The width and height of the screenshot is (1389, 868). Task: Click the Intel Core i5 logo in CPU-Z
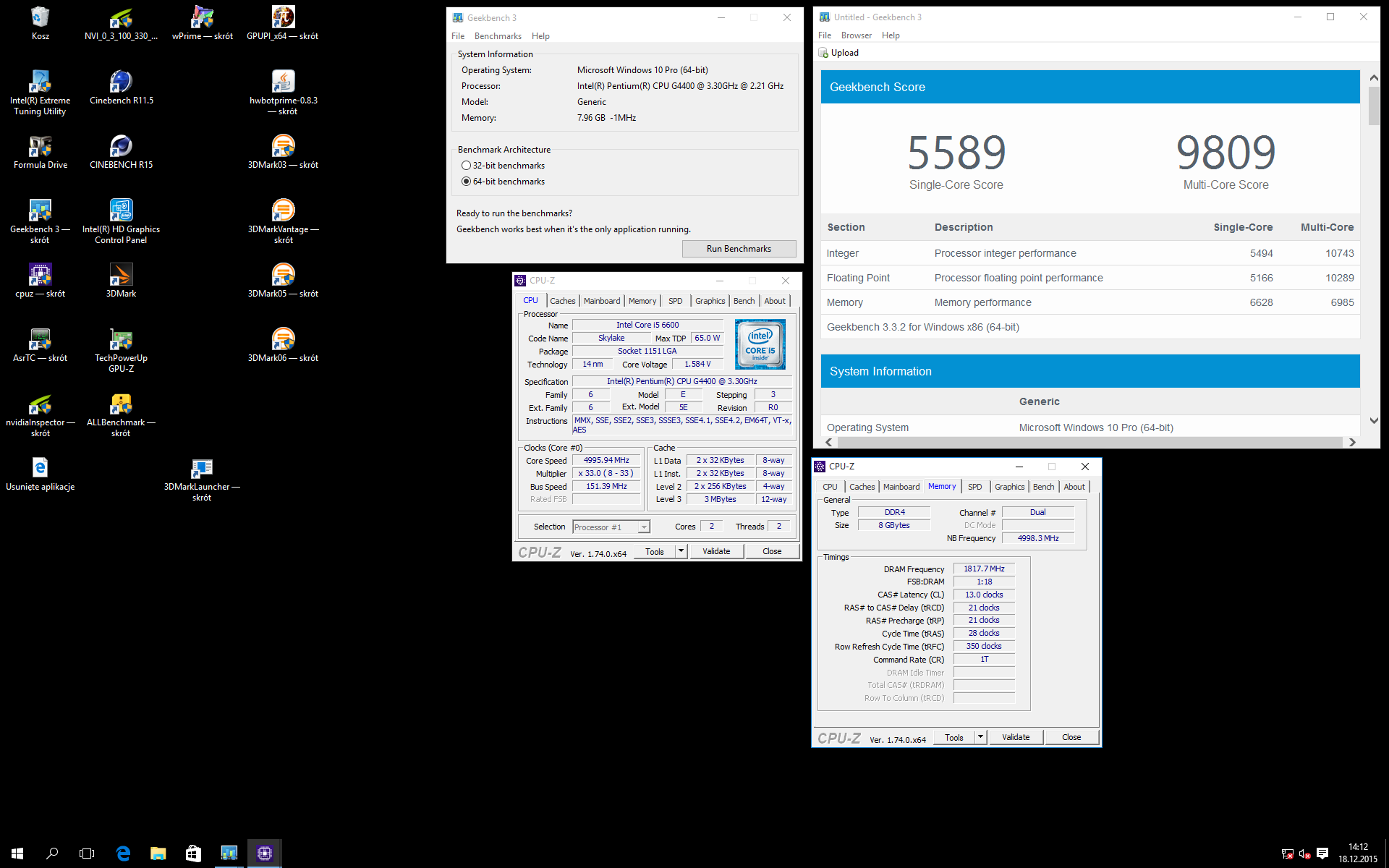pyautogui.click(x=760, y=344)
